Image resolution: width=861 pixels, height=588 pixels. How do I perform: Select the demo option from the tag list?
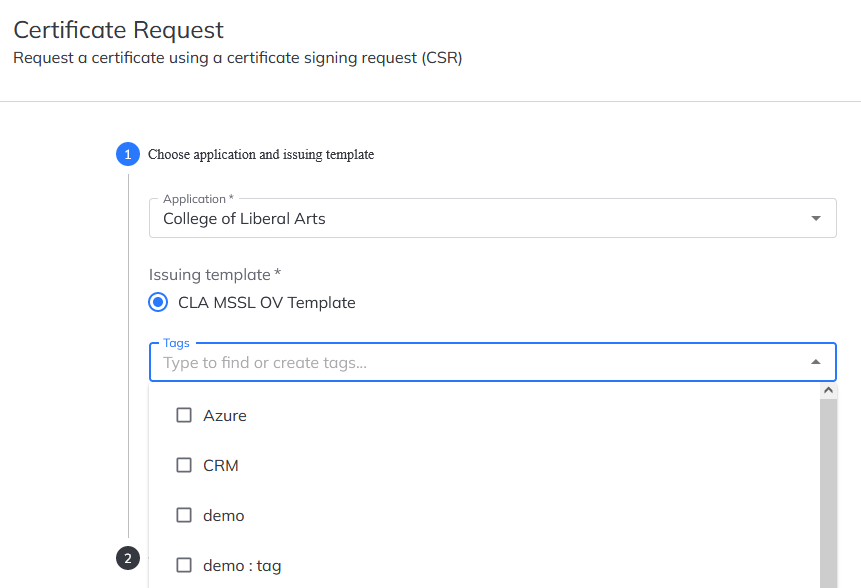(224, 515)
